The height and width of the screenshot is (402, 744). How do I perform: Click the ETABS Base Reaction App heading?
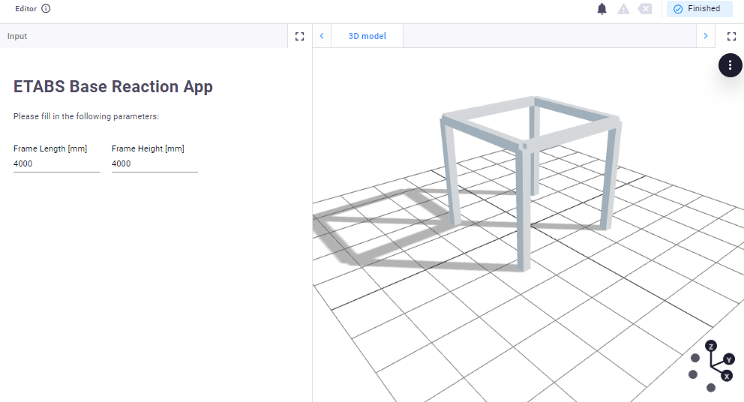tap(113, 86)
